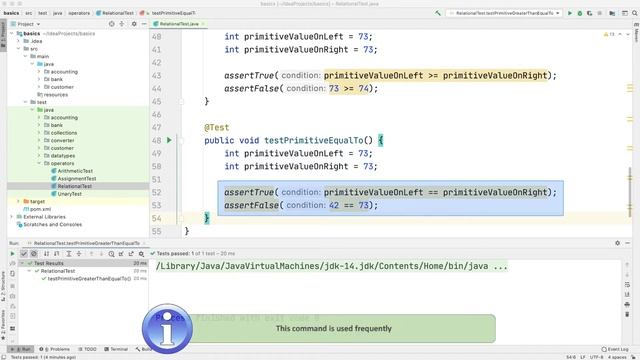Viewport: 640px width, 360px height.
Task: Open Structure side tool window button
Action: 3,286
